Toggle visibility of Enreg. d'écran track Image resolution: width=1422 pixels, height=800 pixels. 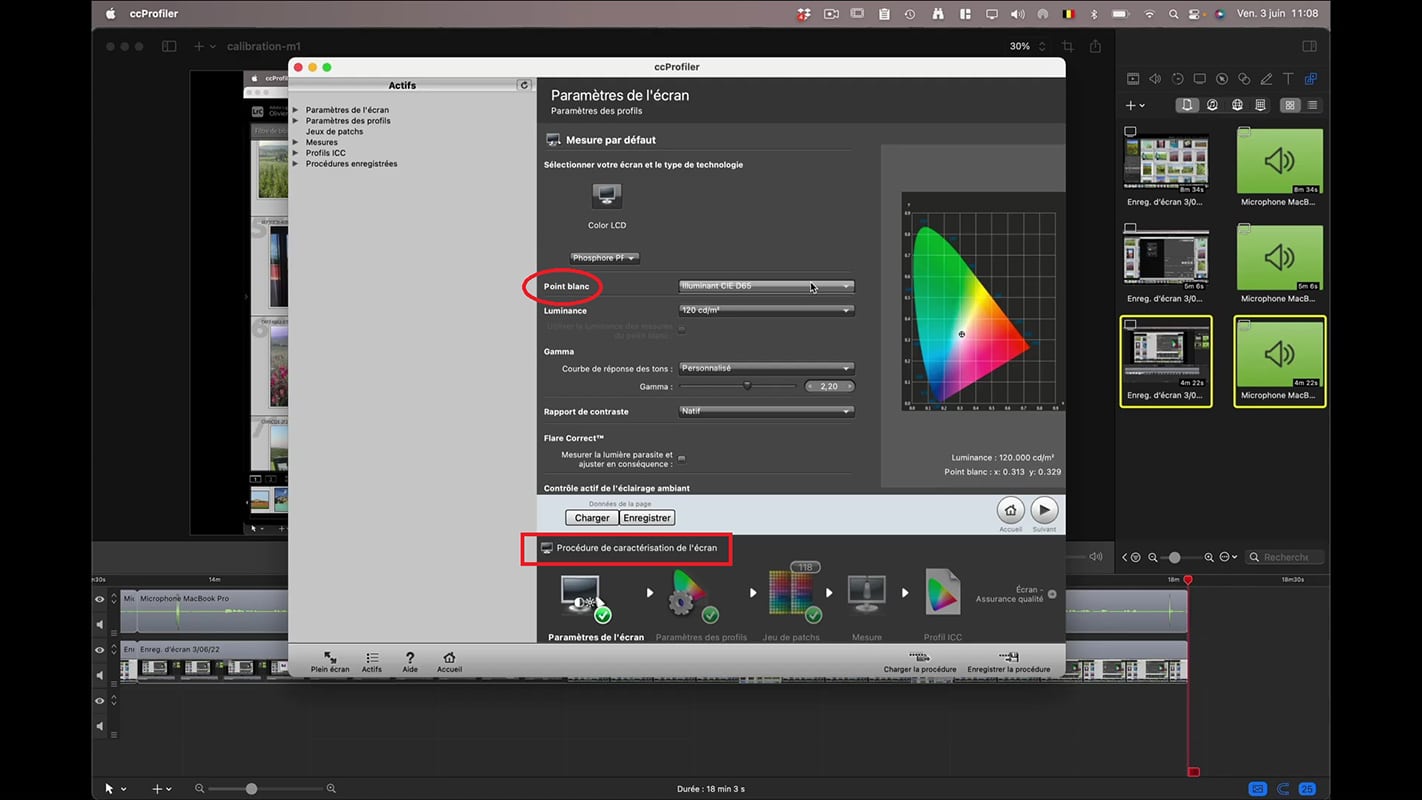point(99,650)
